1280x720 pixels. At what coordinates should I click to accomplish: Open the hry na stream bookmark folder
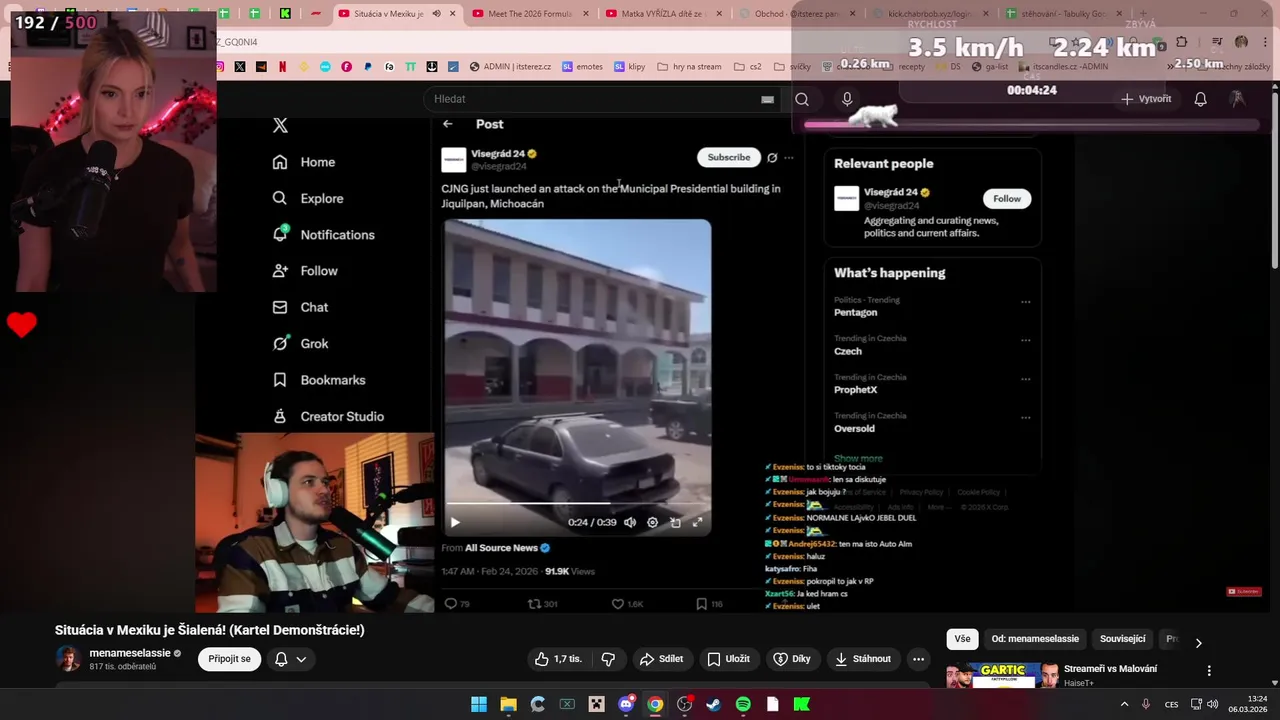click(x=689, y=67)
